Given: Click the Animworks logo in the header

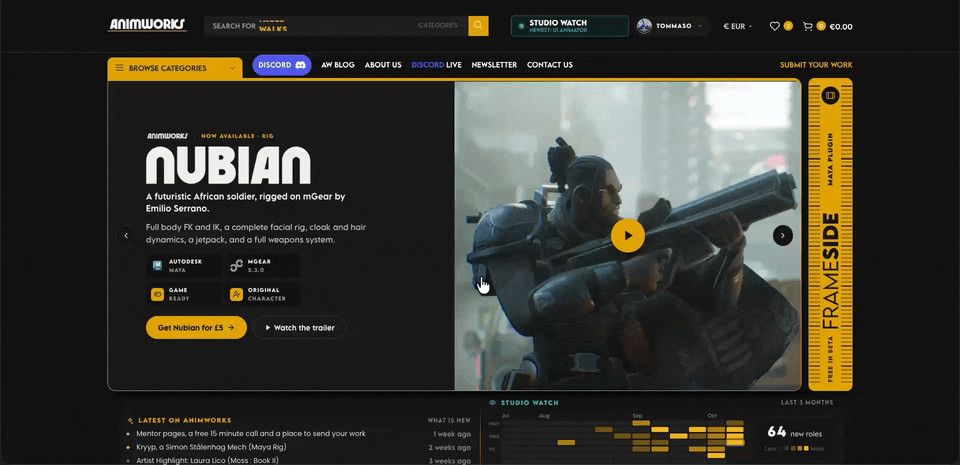Looking at the screenshot, I should [147, 26].
